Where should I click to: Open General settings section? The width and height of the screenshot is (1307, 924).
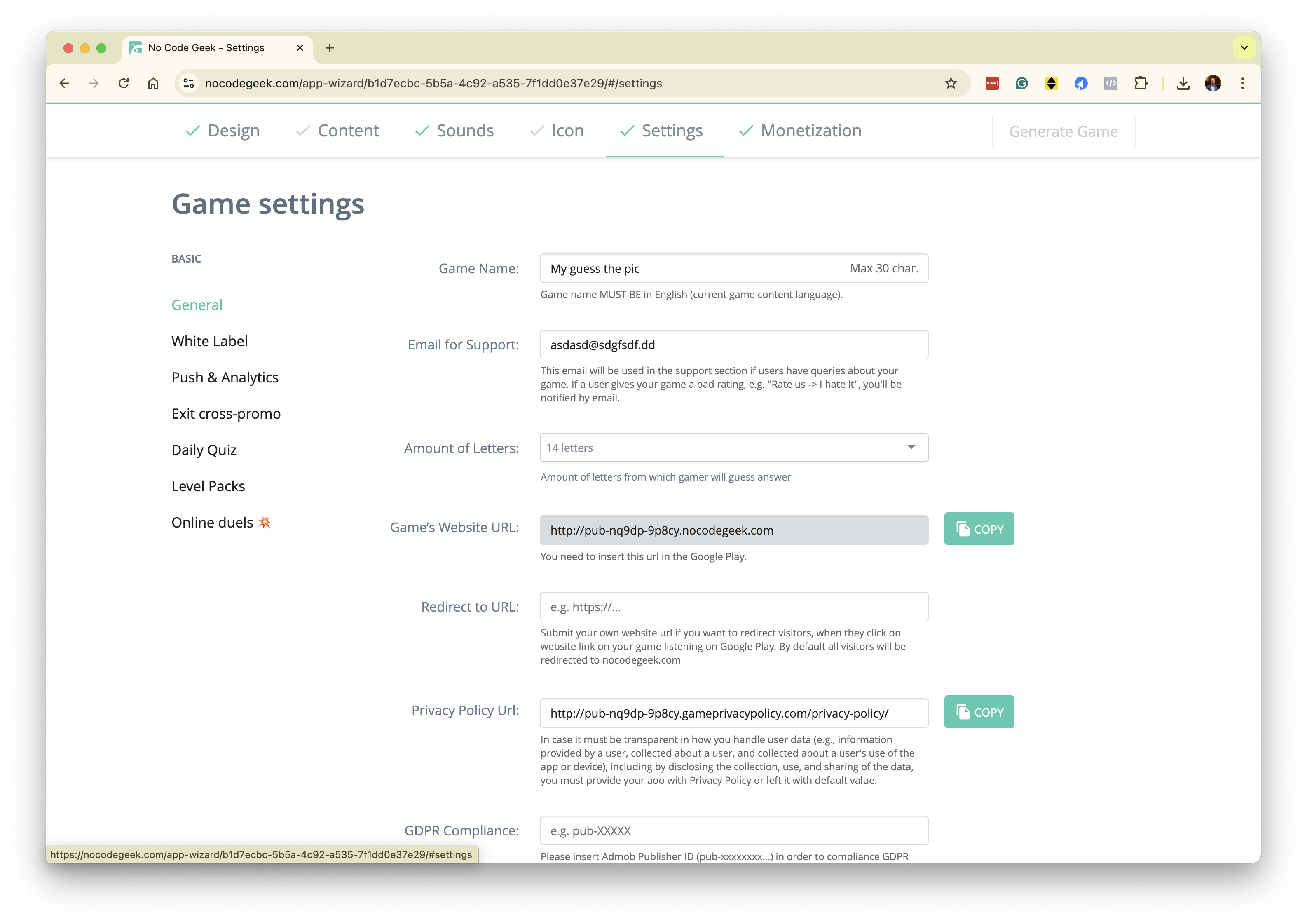pos(197,305)
